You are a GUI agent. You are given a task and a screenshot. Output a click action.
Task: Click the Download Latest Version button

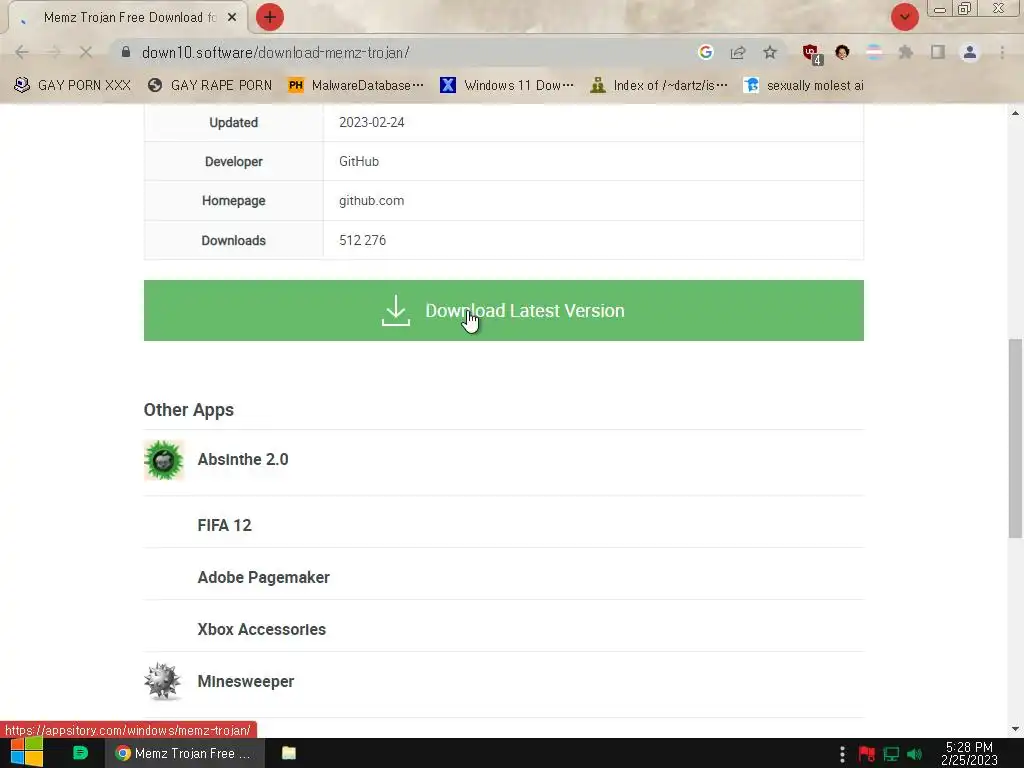[x=504, y=310]
